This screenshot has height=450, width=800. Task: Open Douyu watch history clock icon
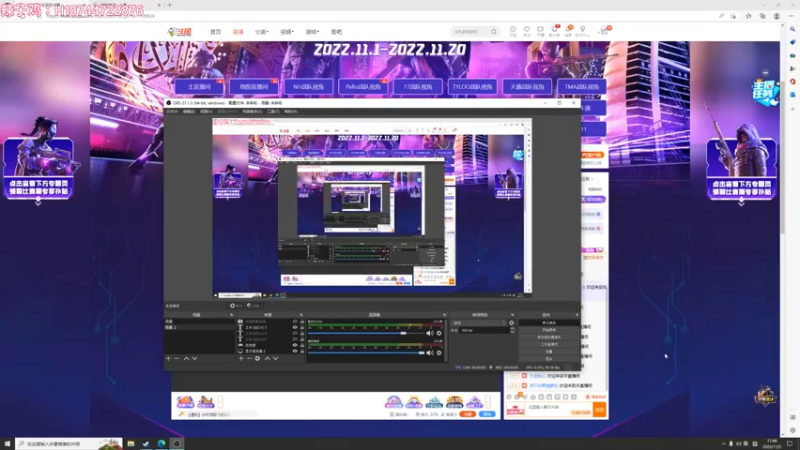pyautogui.click(x=513, y=31)
